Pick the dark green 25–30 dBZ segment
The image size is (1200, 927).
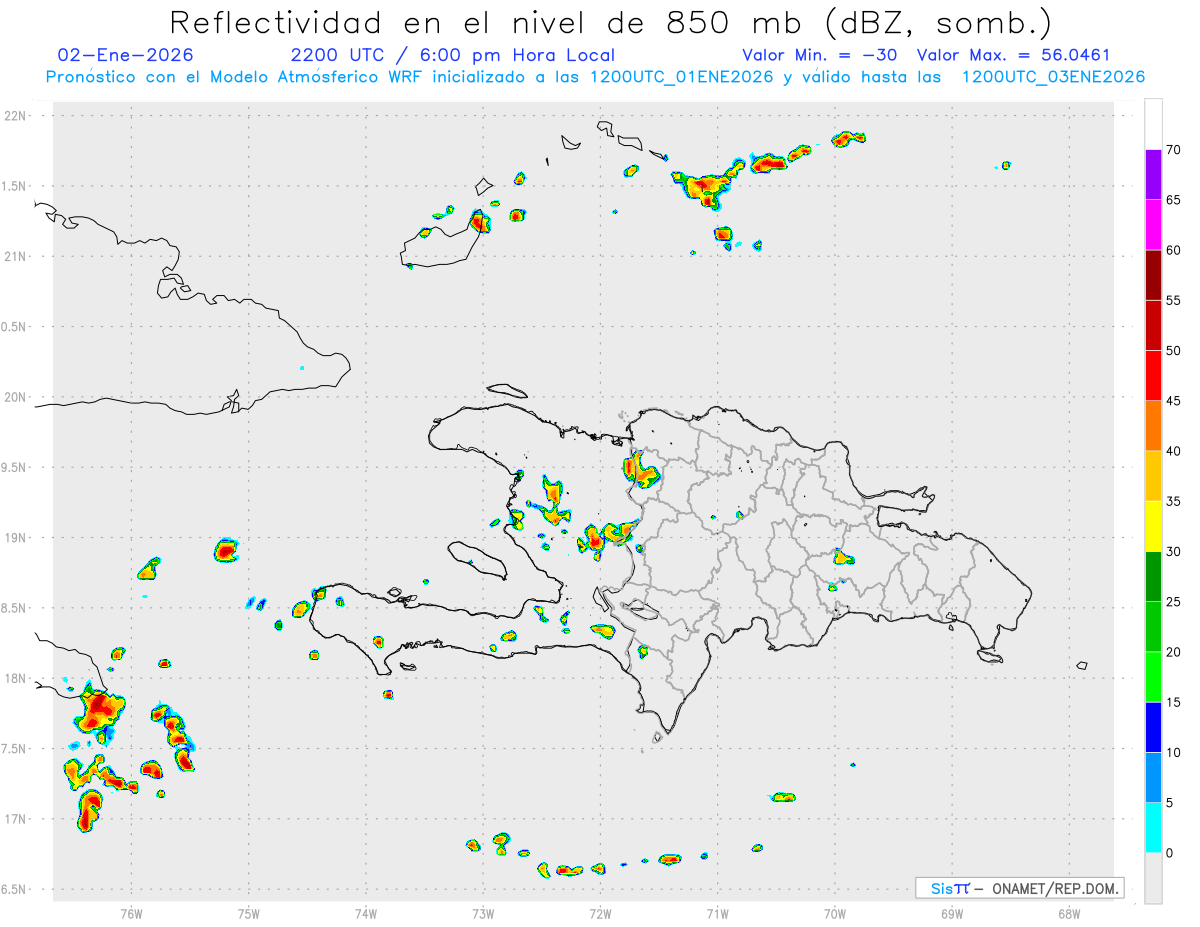[1153, 577]
